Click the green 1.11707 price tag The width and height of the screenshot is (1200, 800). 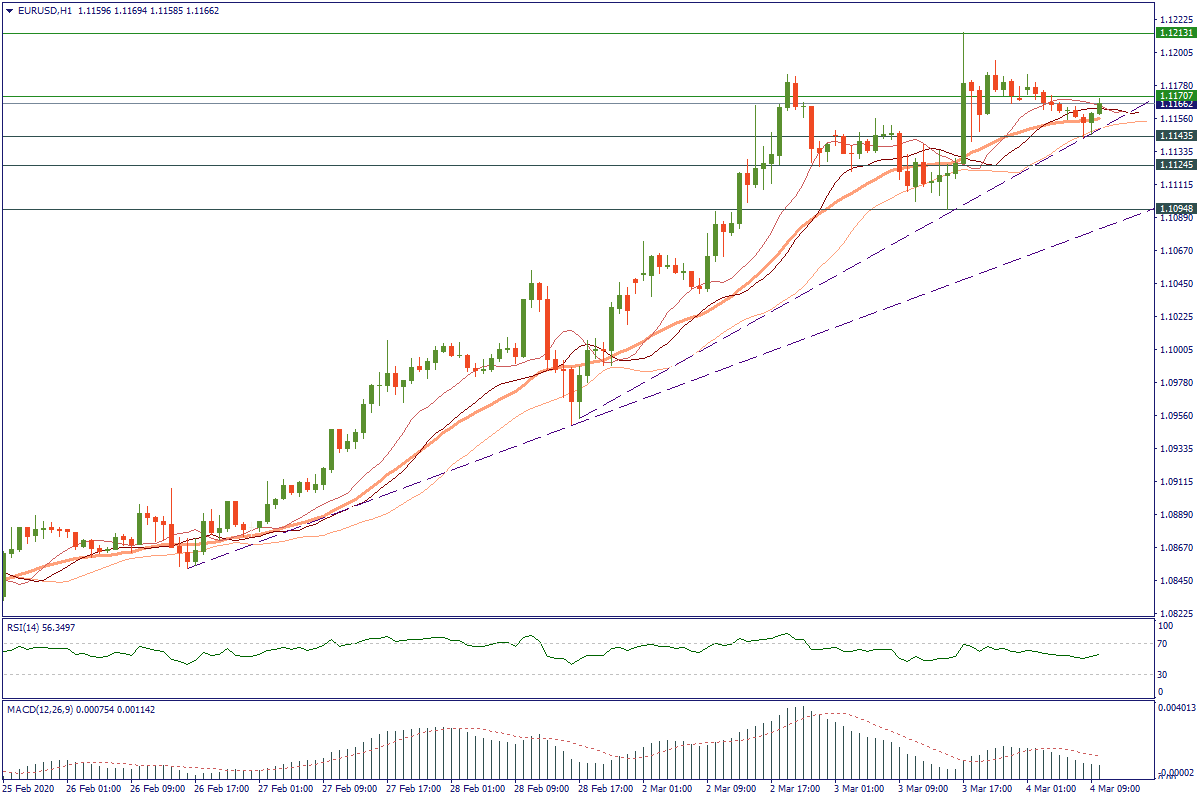click(1172, 96)
